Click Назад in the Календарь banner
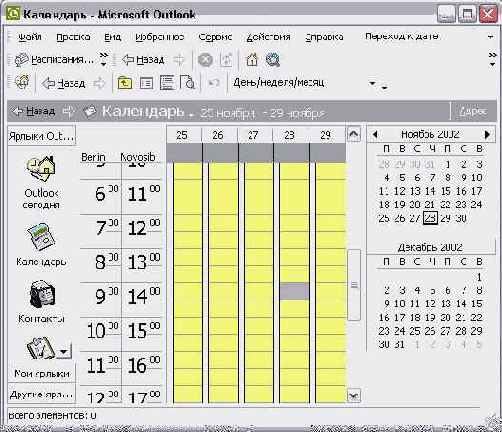This screenshot has height=432, width=502. click(x=34, y=111)
